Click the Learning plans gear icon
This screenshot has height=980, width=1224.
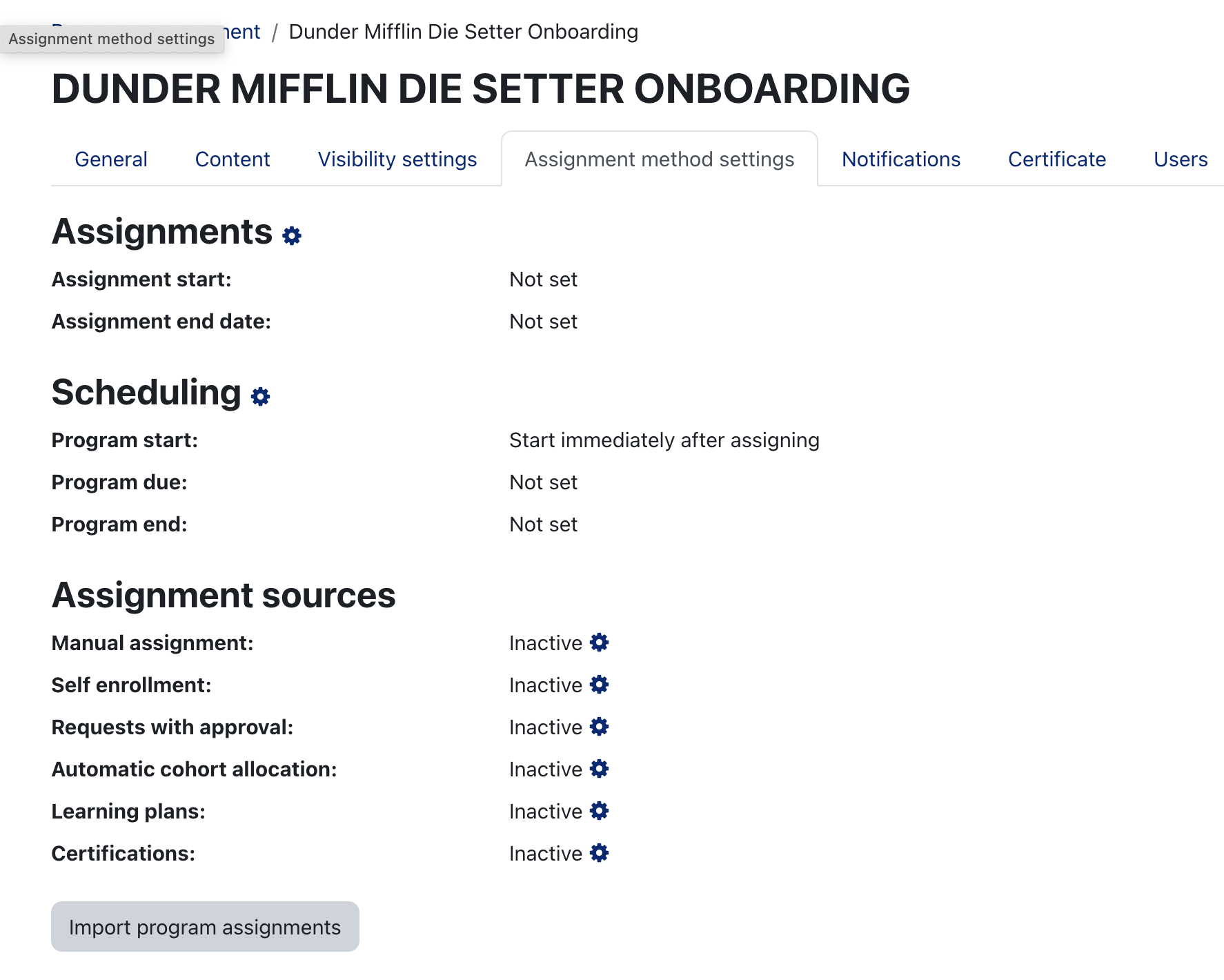600,811
